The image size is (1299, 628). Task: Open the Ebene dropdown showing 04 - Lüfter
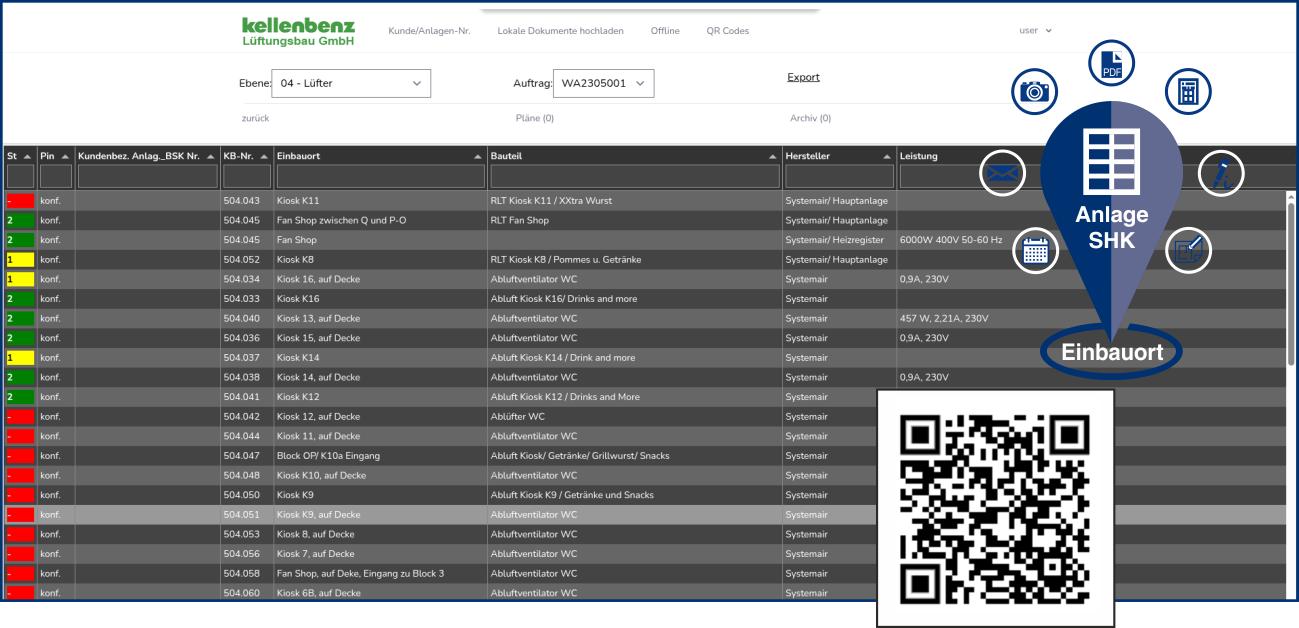[351, 83]
